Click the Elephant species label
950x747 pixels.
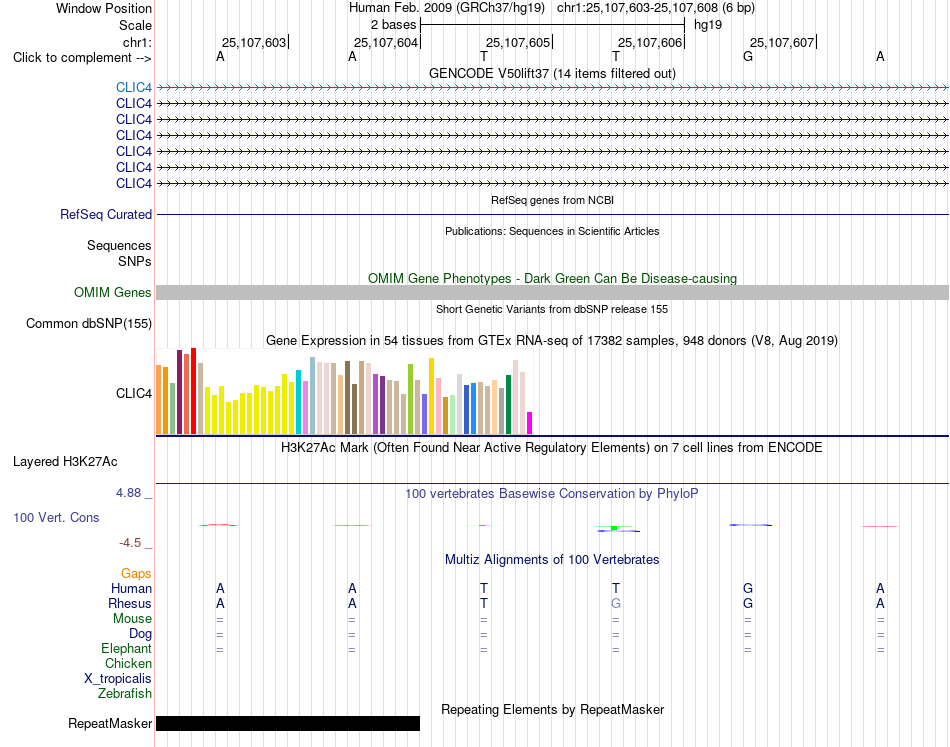point(127,648)
